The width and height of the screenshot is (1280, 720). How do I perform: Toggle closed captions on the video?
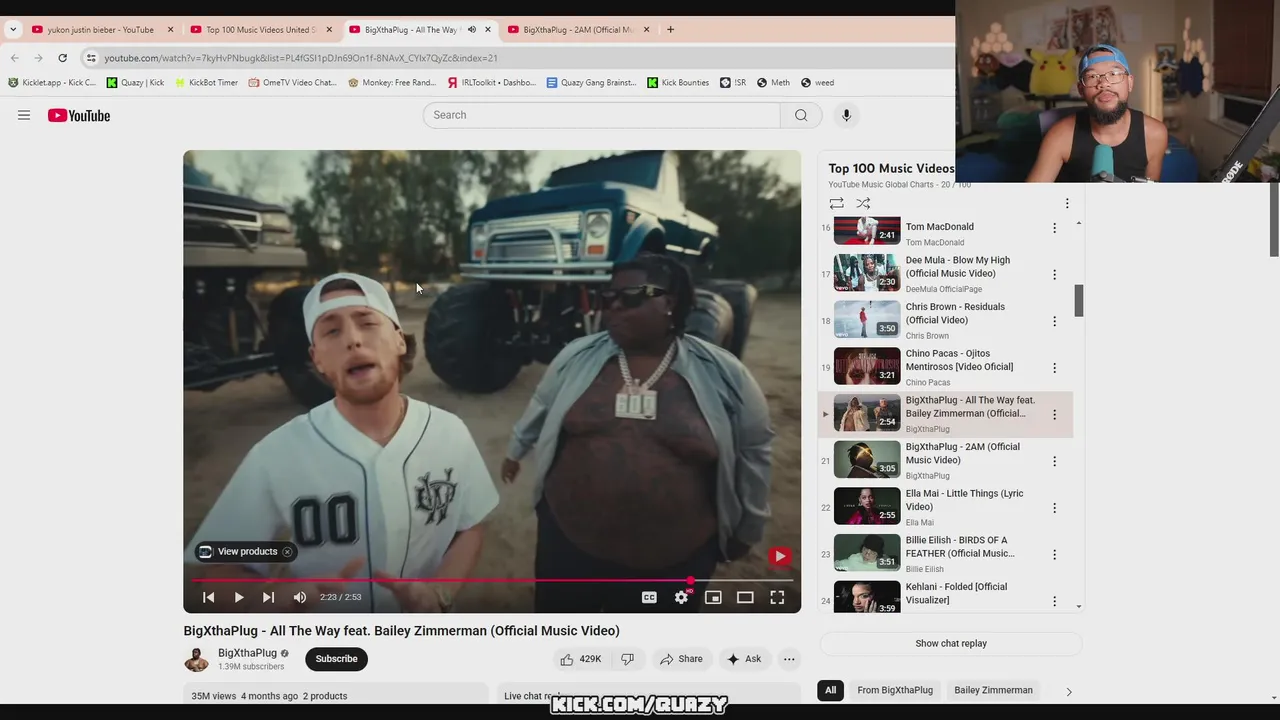(649, 597)
